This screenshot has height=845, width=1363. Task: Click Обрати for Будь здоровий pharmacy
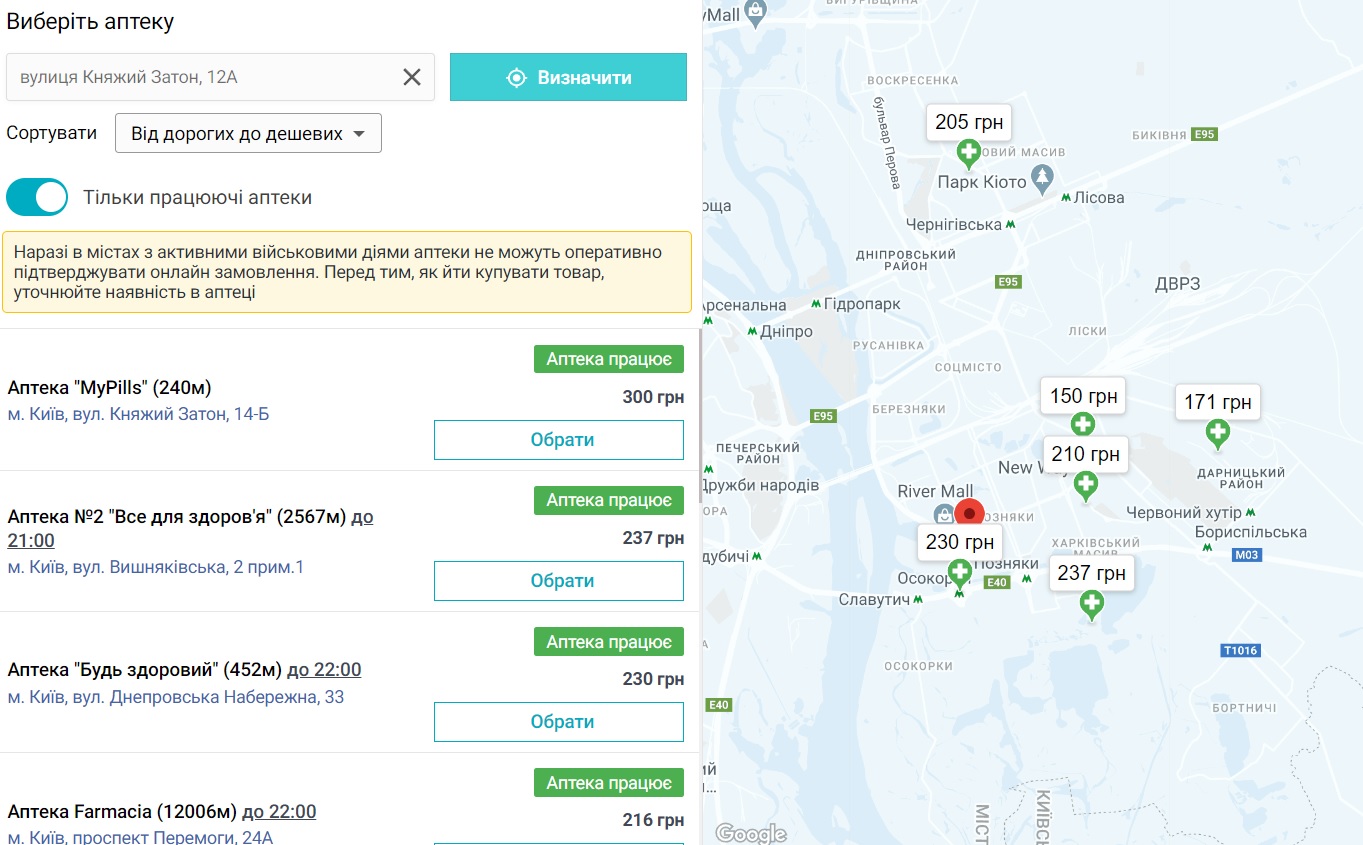[558, 722]
